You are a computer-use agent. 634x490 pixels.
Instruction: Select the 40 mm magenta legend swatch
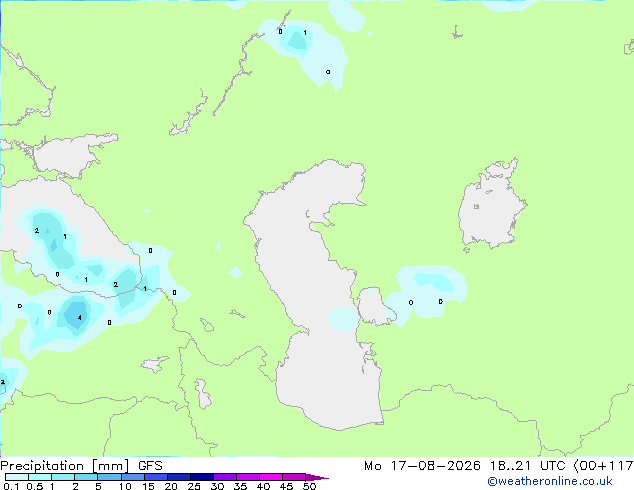coord(271,477)
